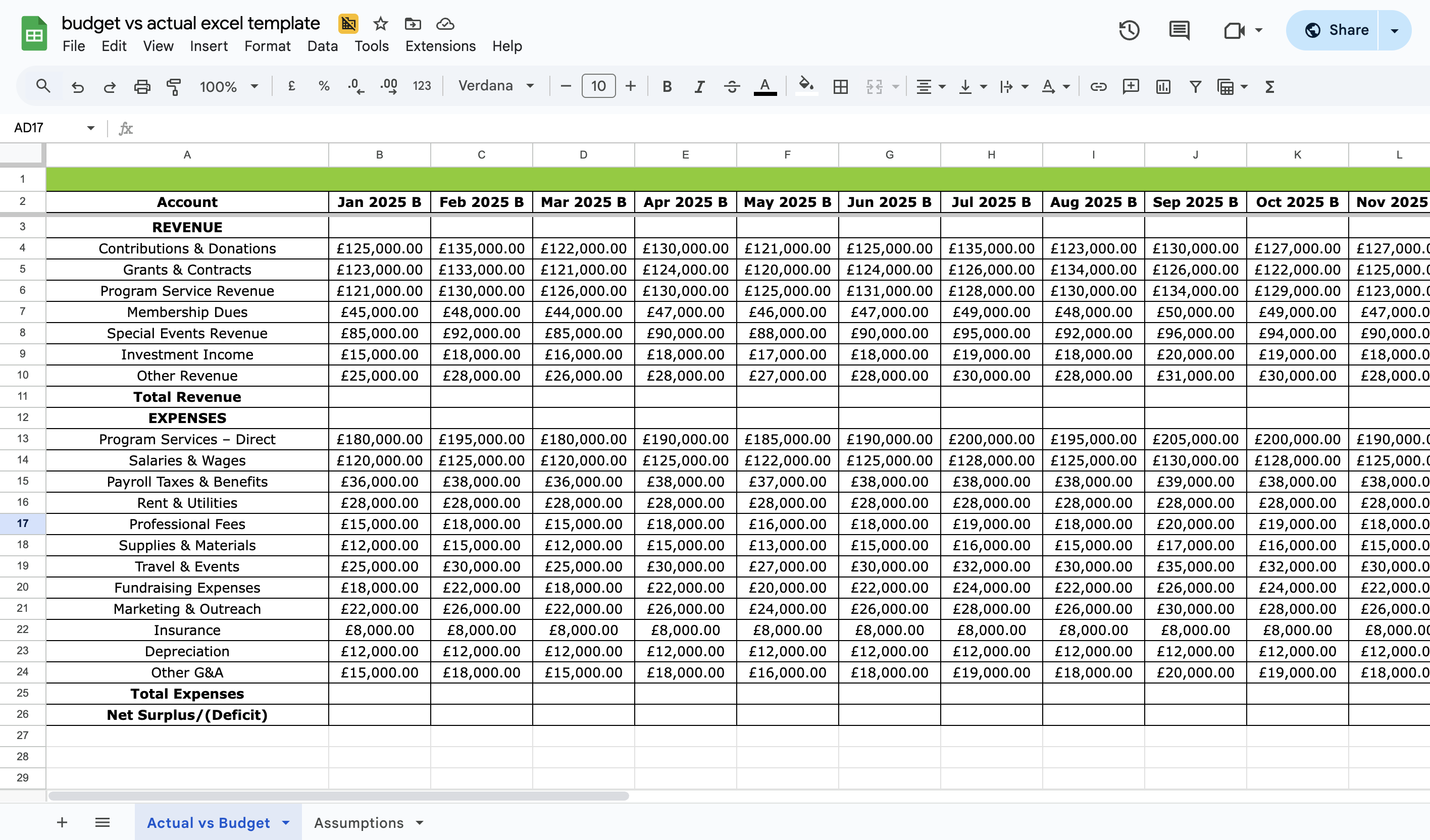The image size is (1430, 840).
Task: Open the text color picker
Action: (764, 86)
